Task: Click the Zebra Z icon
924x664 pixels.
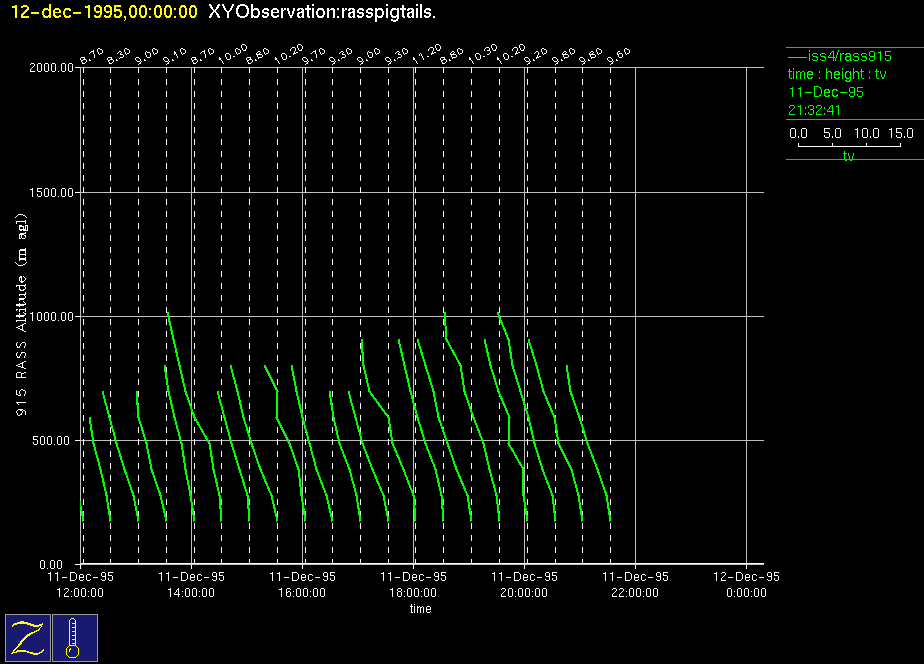Action: tap(29, 637)
